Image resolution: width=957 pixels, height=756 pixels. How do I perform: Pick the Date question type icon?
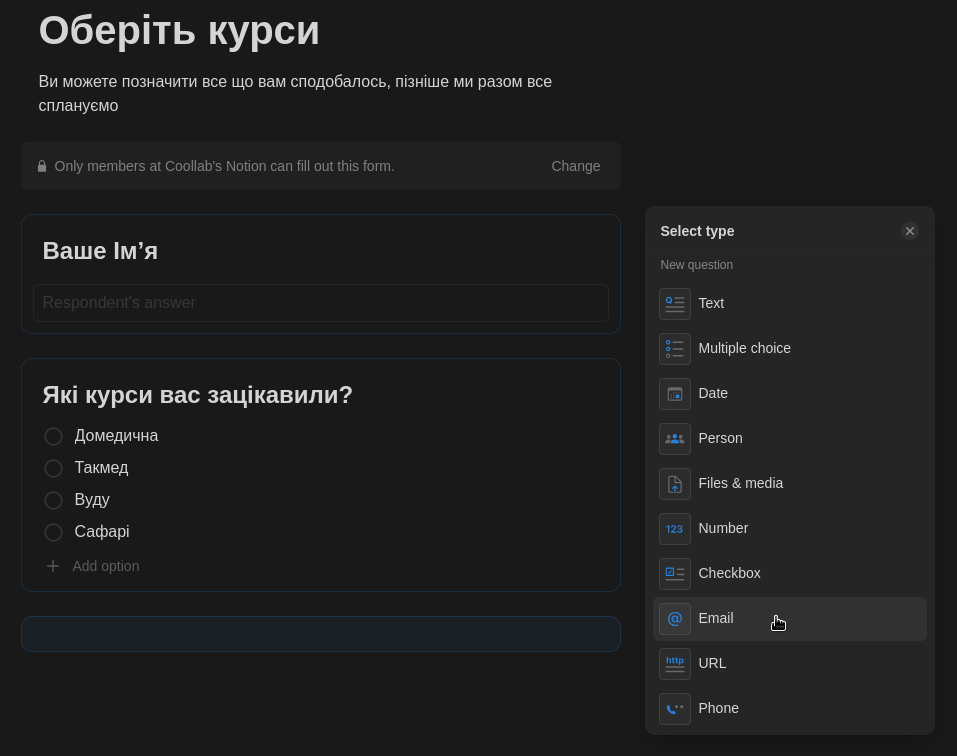point(675,394)
